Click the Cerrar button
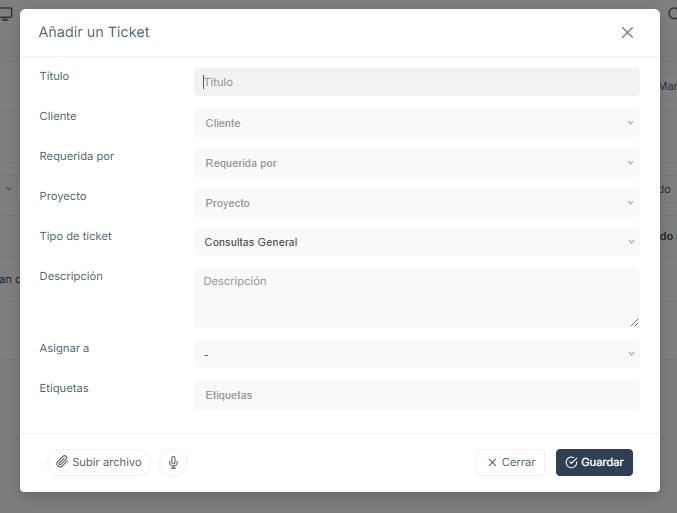Viewport: 677px width, 513px height. pos(510,462)
